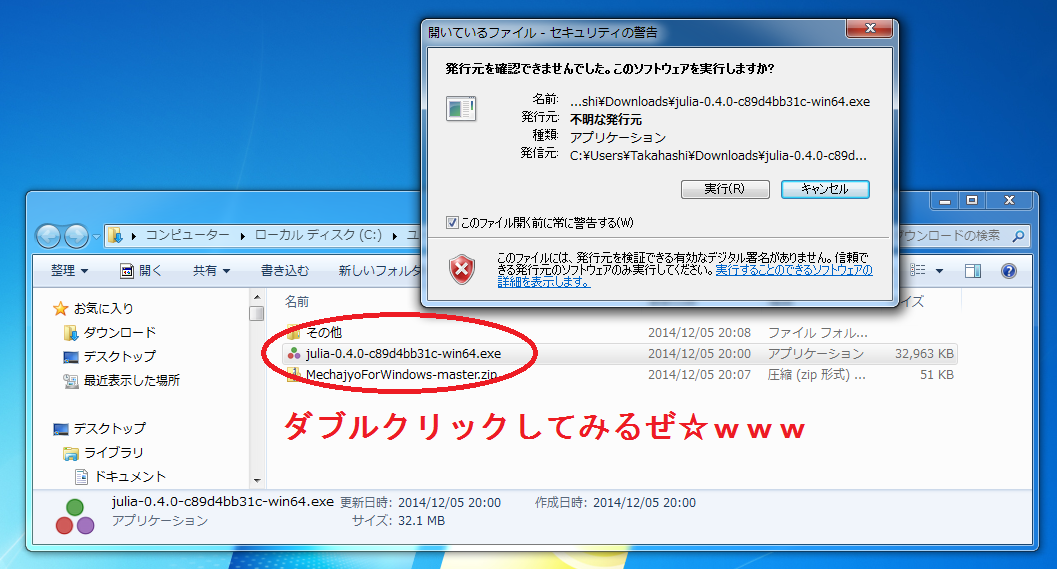Click 新しいフォルダー in the toolbar
This screenshot has width=1057, height=569.
coord(381,270)
